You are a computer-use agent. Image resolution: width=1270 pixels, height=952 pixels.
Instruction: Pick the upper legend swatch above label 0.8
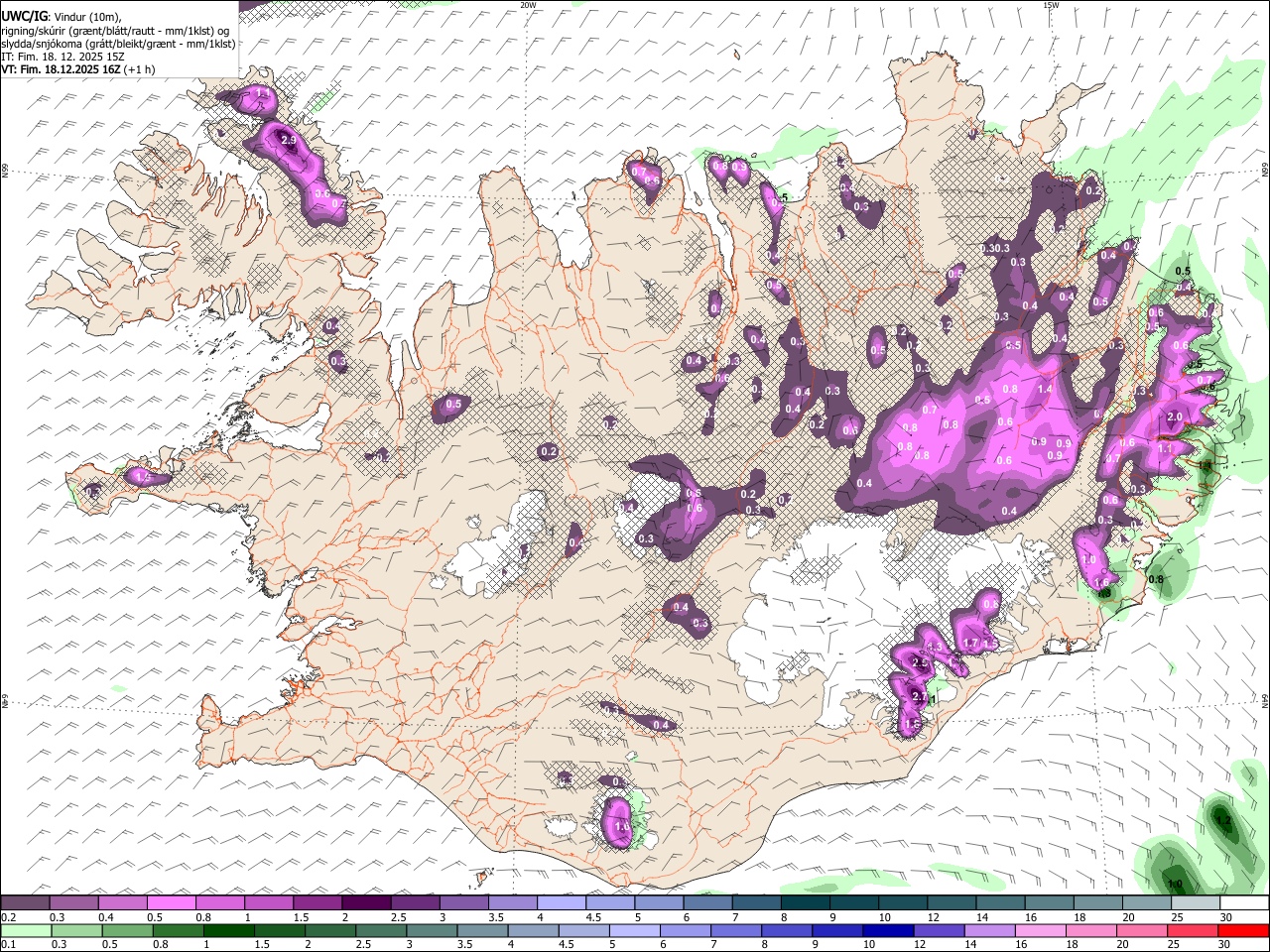pos(219,902)
